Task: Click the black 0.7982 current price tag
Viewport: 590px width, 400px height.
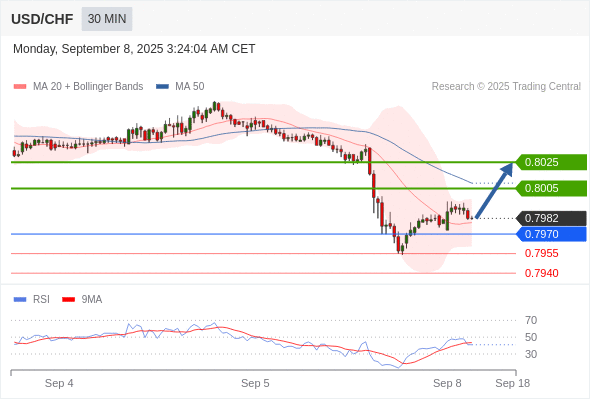Action: coord(551,218)
